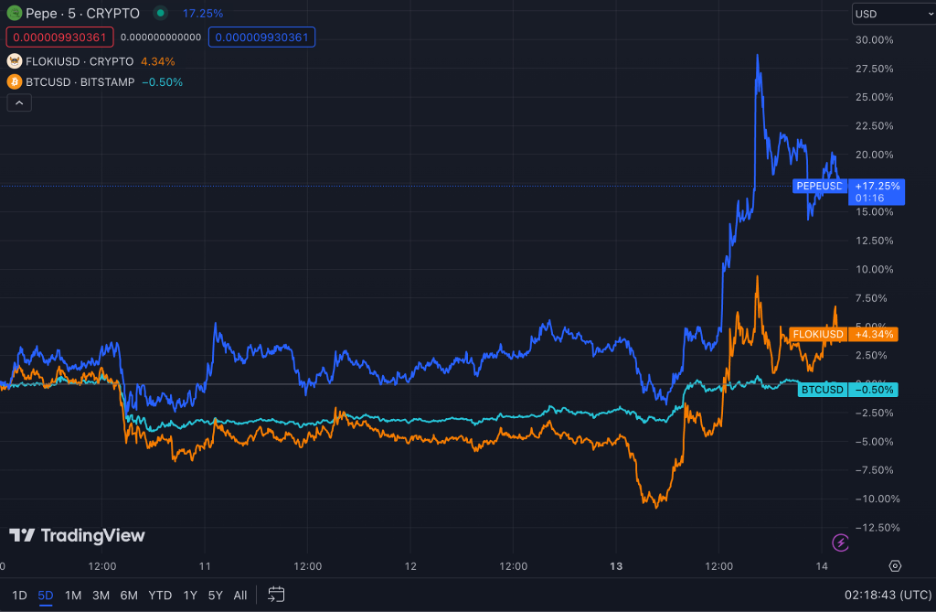The height and width of the screenshot is (612, 936).
Task: Show the All time range
Action: [240, 595]
